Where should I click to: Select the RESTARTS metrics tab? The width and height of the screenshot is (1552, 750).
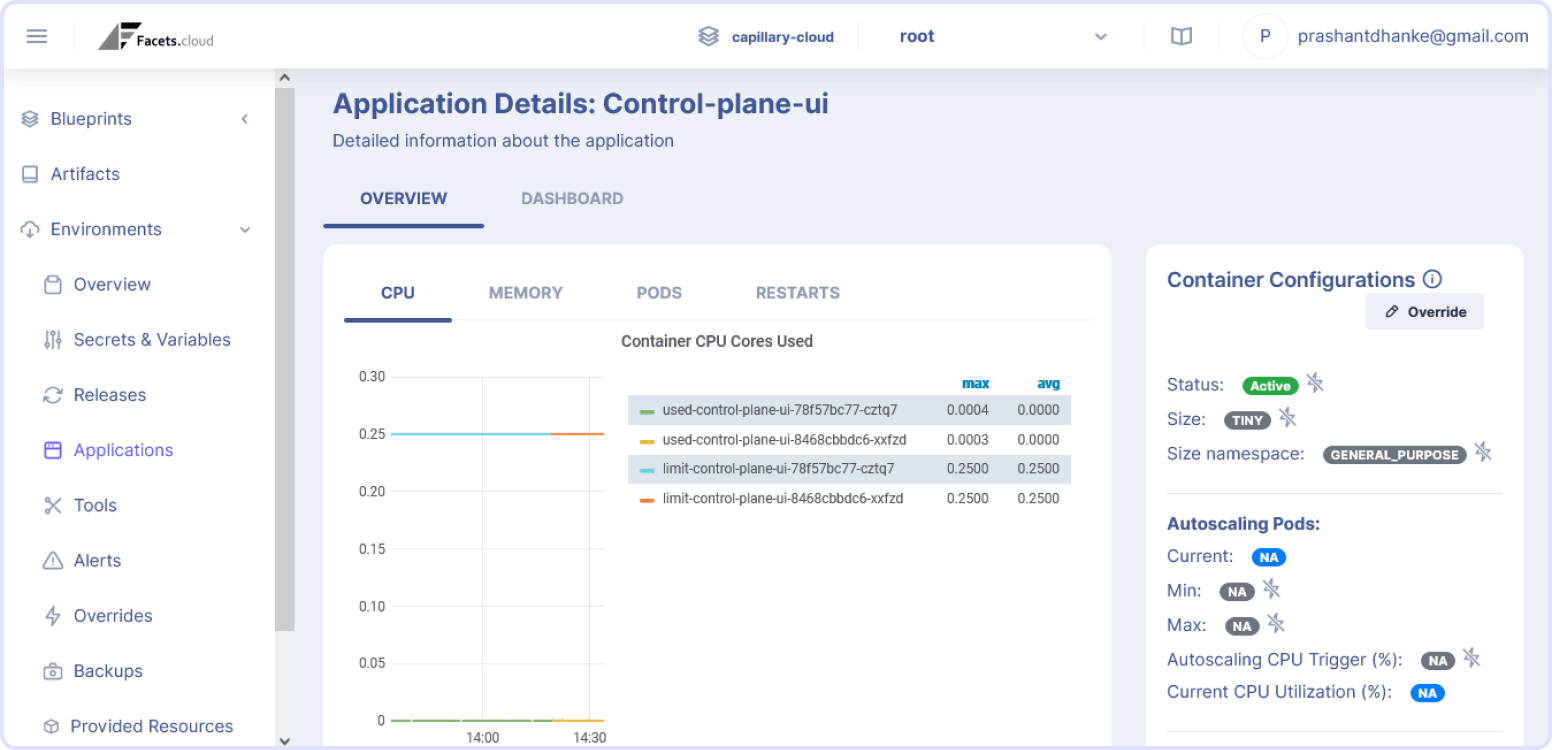[x=798, y=293]
